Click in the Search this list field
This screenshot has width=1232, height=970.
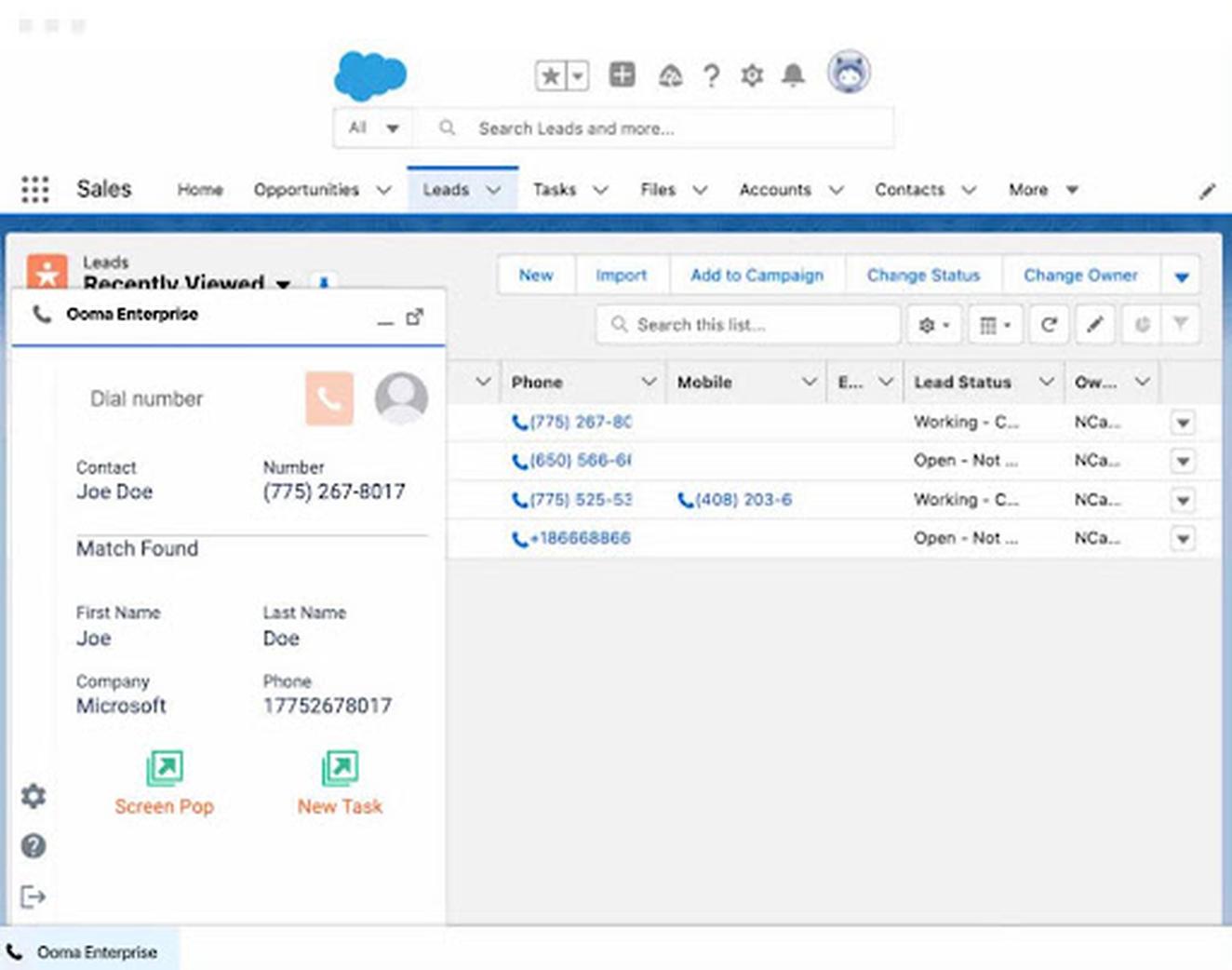(x=749, y=325)
